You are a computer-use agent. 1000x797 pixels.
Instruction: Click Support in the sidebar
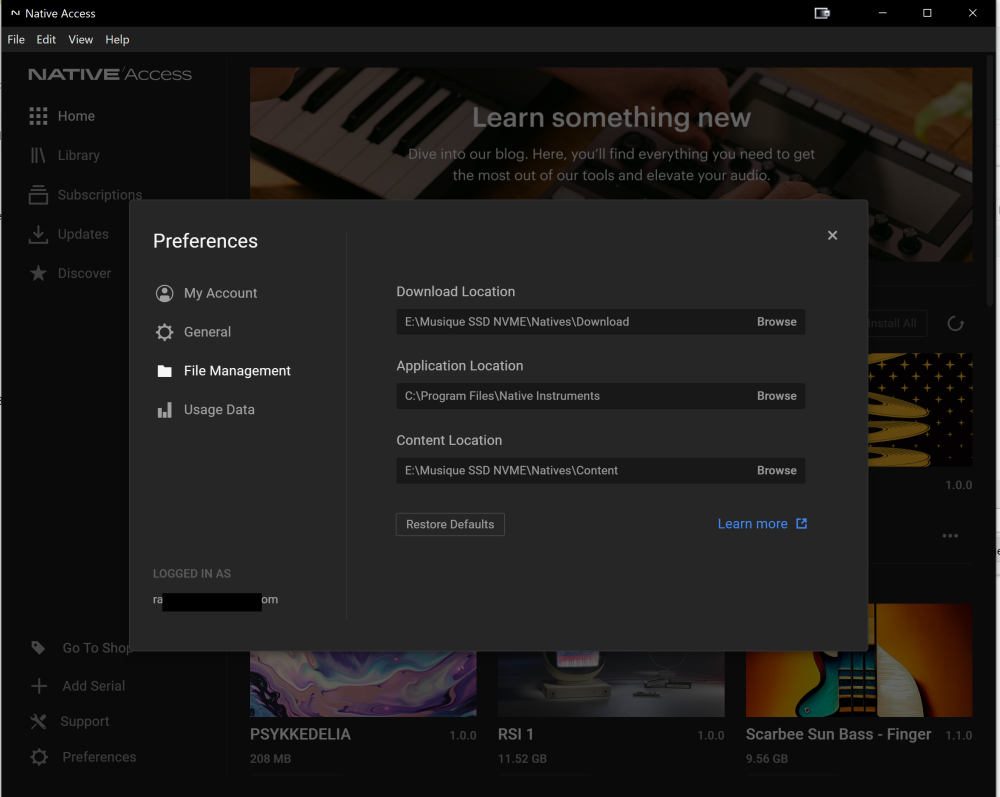pyautogui.click(x=85, y=721)
